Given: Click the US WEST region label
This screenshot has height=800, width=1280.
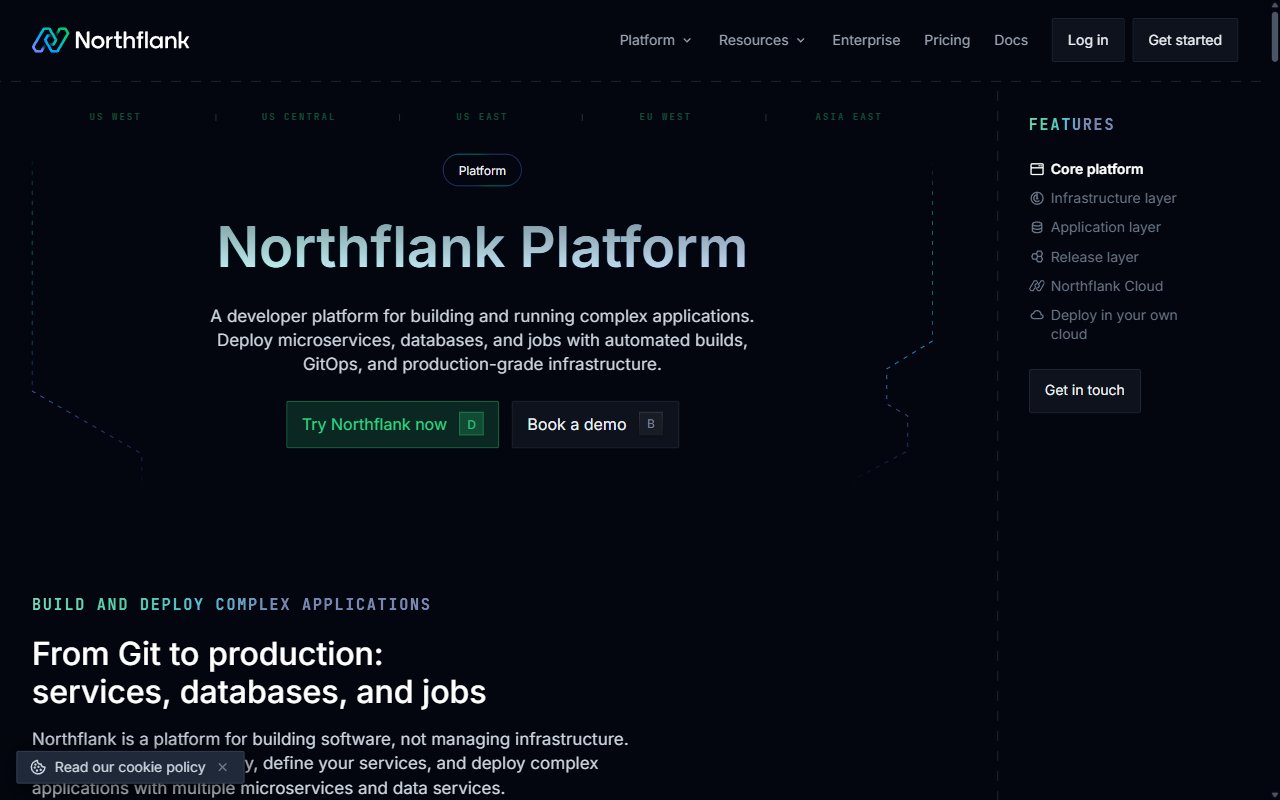Looking at the screenshot, I should click(115, 117).
